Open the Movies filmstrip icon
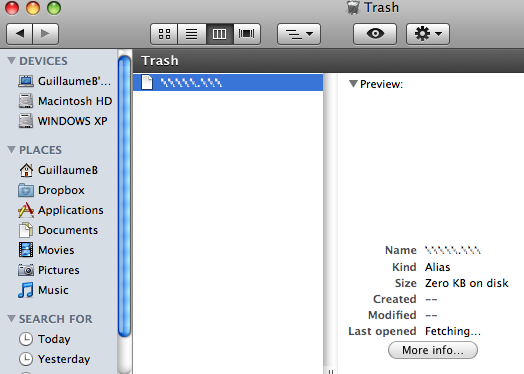This screenshot has height=374, width=524. [26, 250]
